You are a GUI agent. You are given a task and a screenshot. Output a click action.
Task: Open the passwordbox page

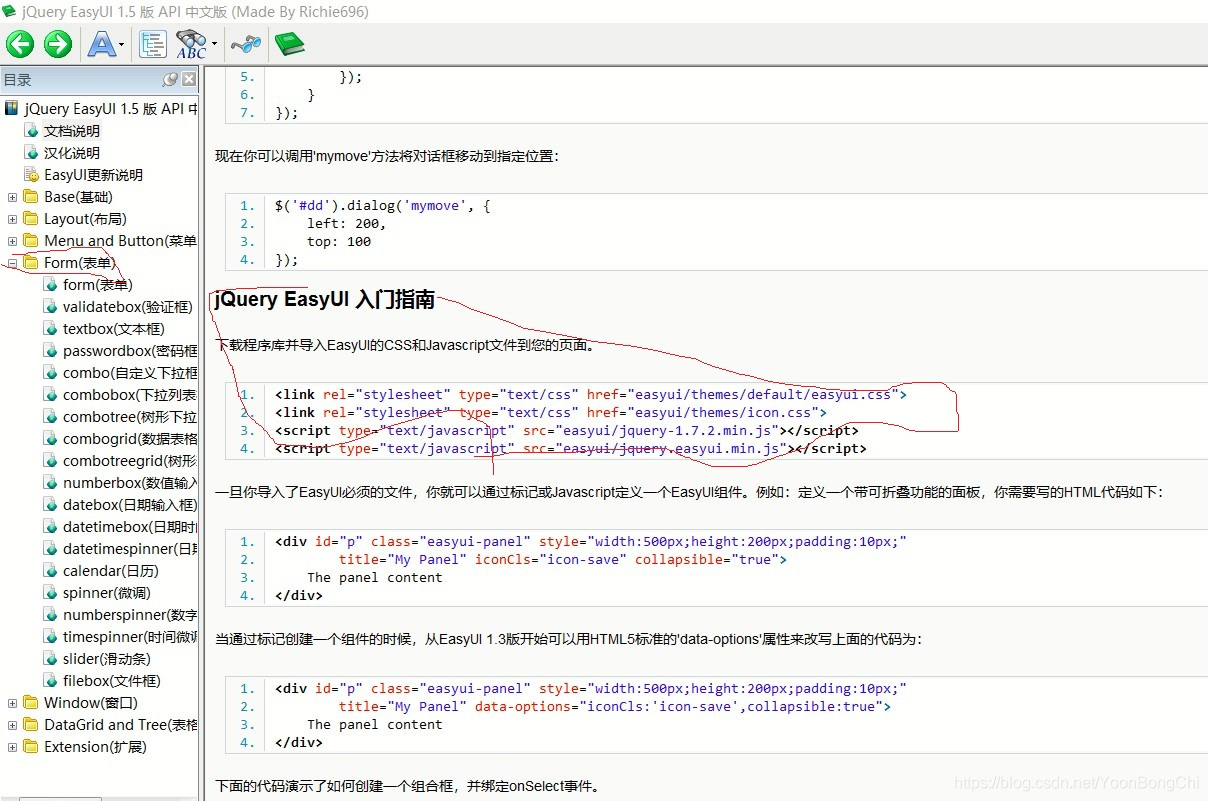(x=130, y=351)
